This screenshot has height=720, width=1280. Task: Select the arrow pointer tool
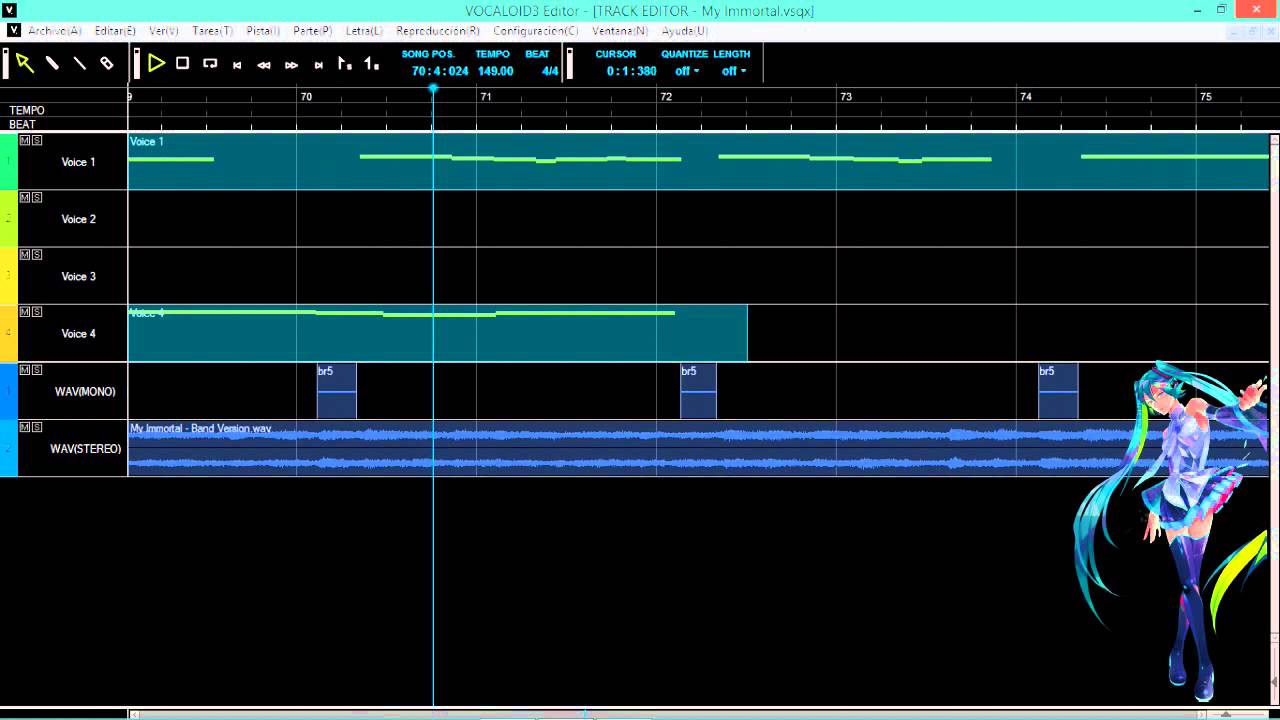[25, 63]
